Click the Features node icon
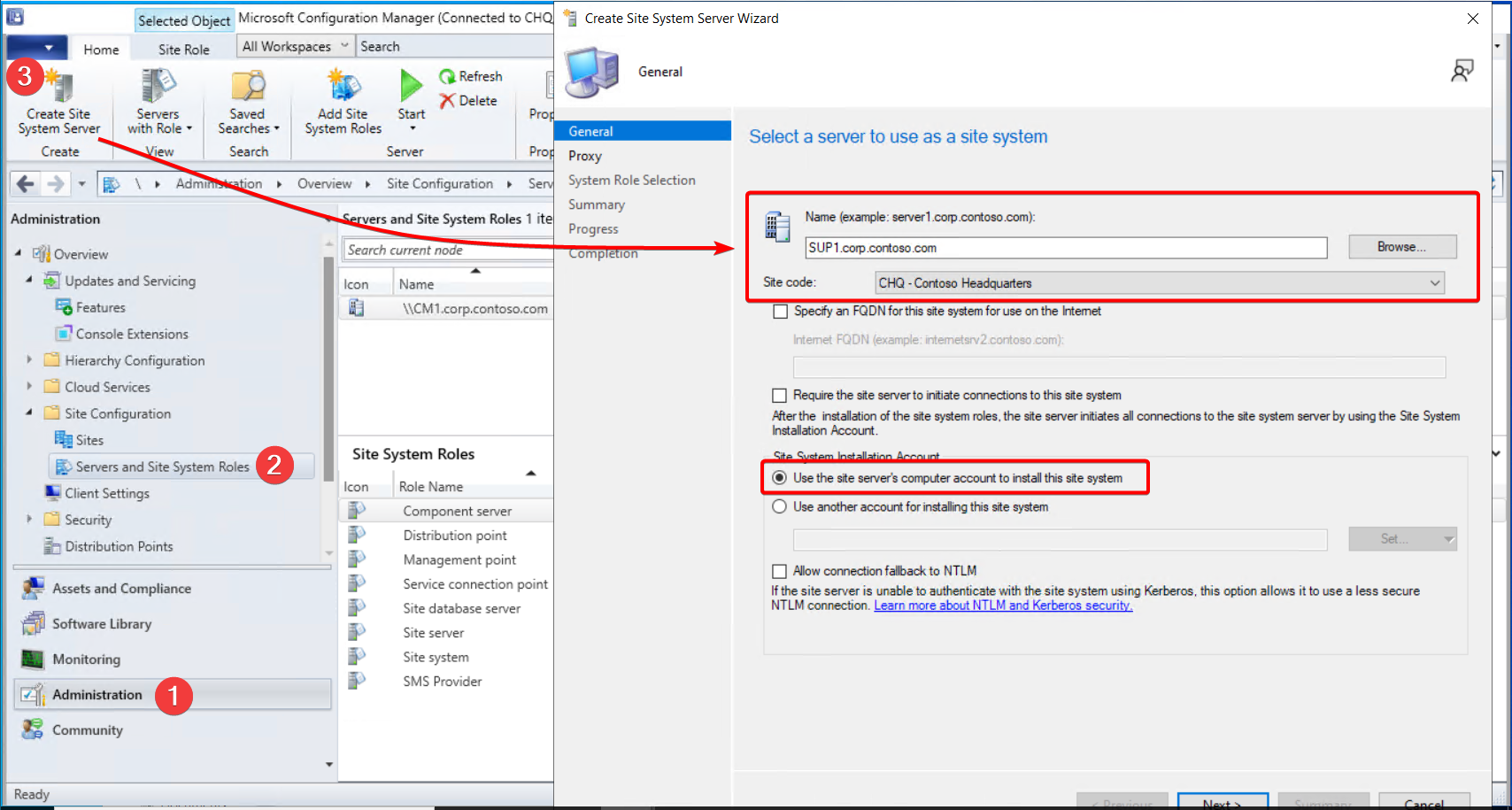This screenshot has width=1512, height=810. pyautogui.click(x=64, y=307)
